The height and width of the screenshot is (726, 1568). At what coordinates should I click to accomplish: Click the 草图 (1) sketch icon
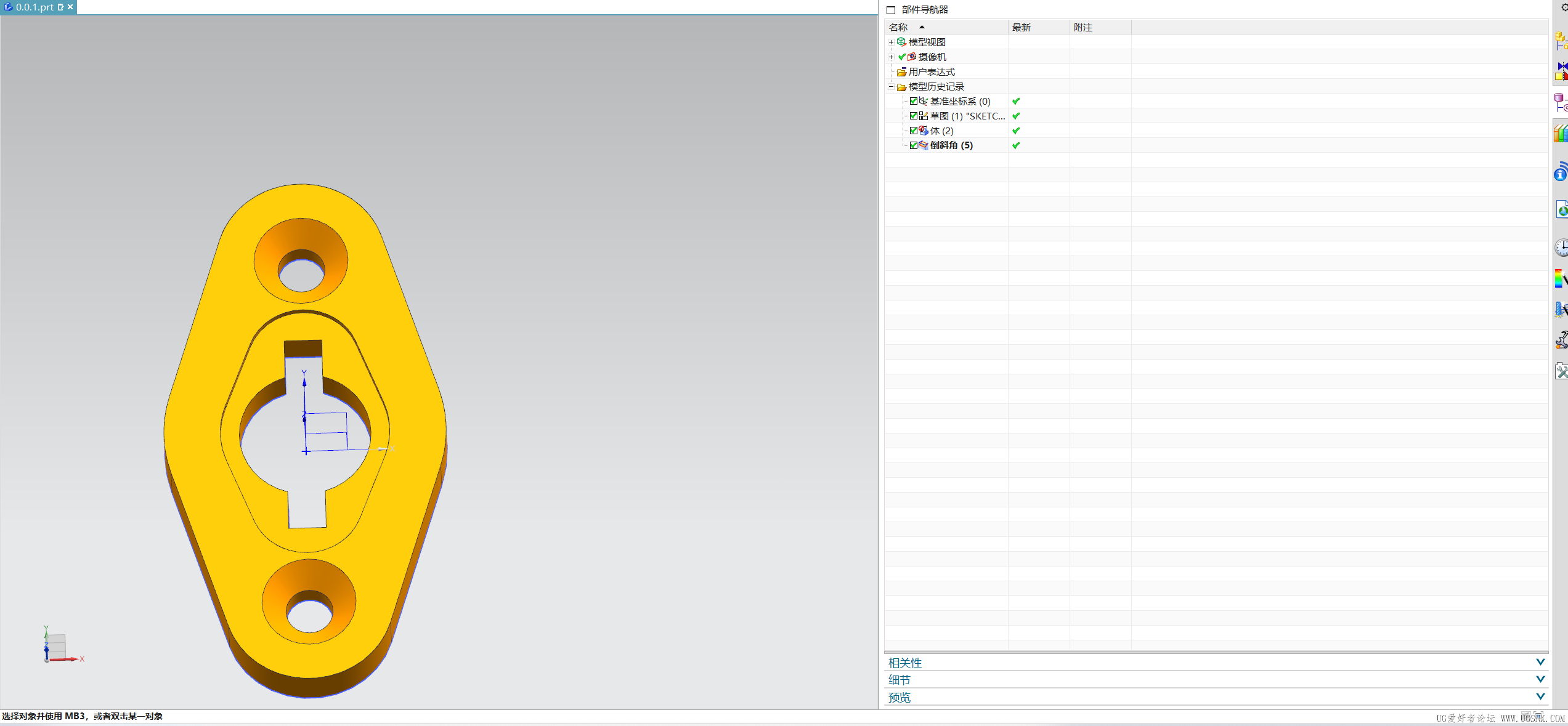pos(924,116)
